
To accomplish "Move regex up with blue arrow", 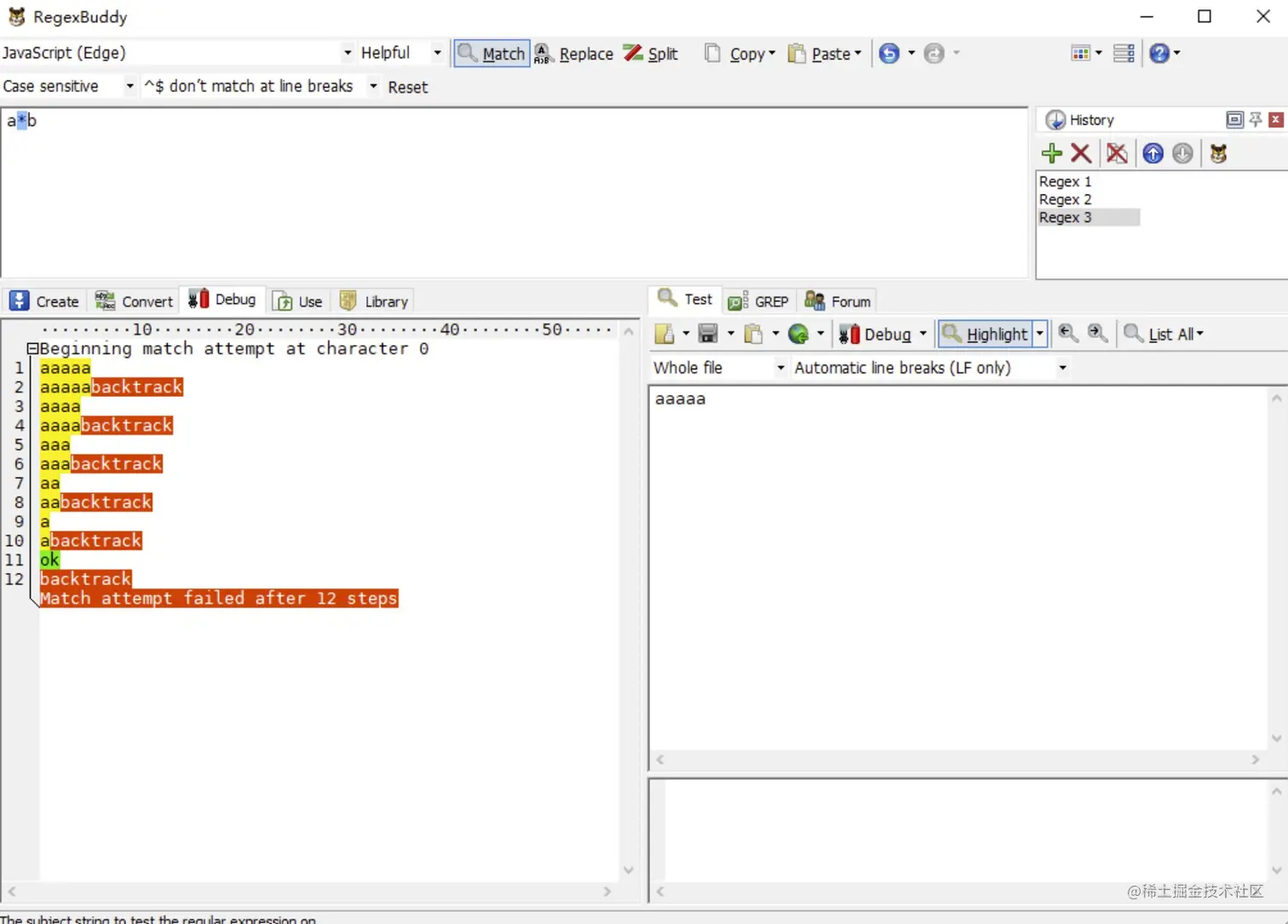I will [1153, 153].
